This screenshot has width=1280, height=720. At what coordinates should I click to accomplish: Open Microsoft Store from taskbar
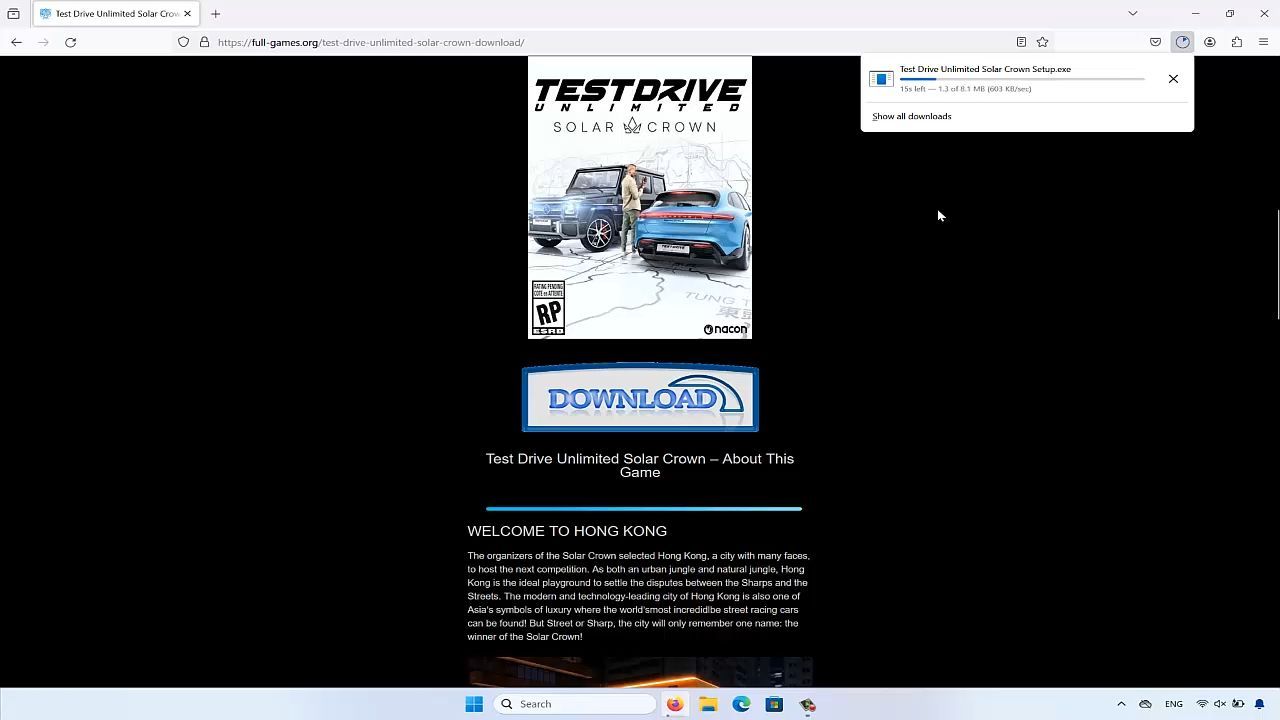(774, 704)
